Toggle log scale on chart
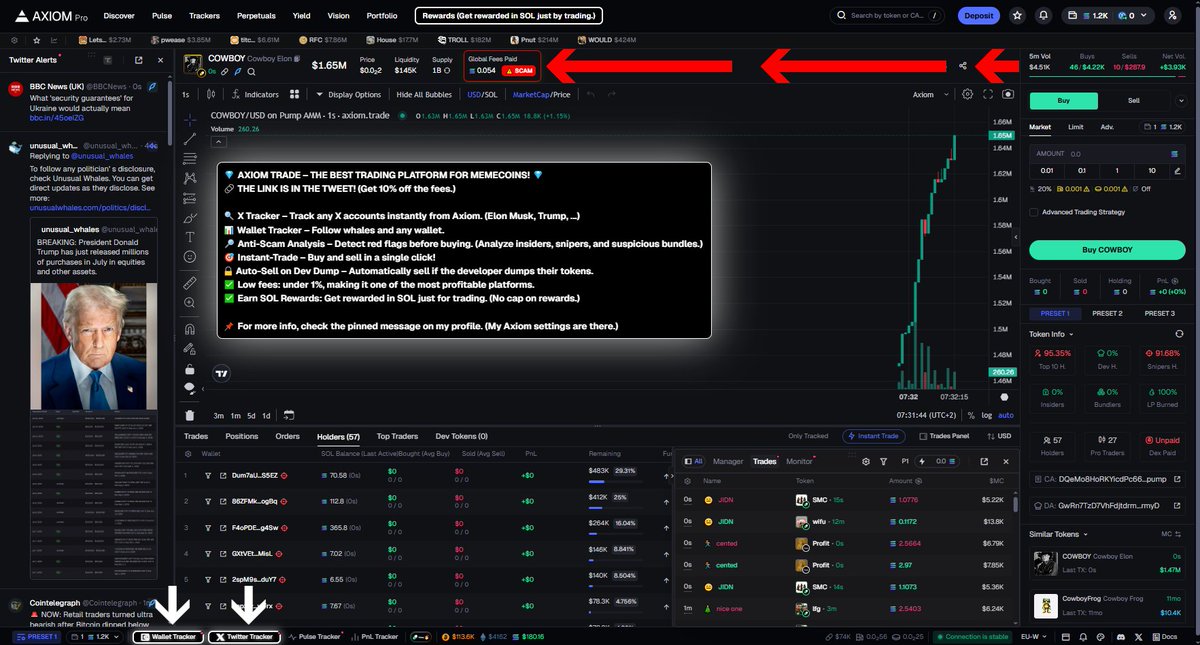The height and width of the screenshot is (645, 1200). [988, 415]
